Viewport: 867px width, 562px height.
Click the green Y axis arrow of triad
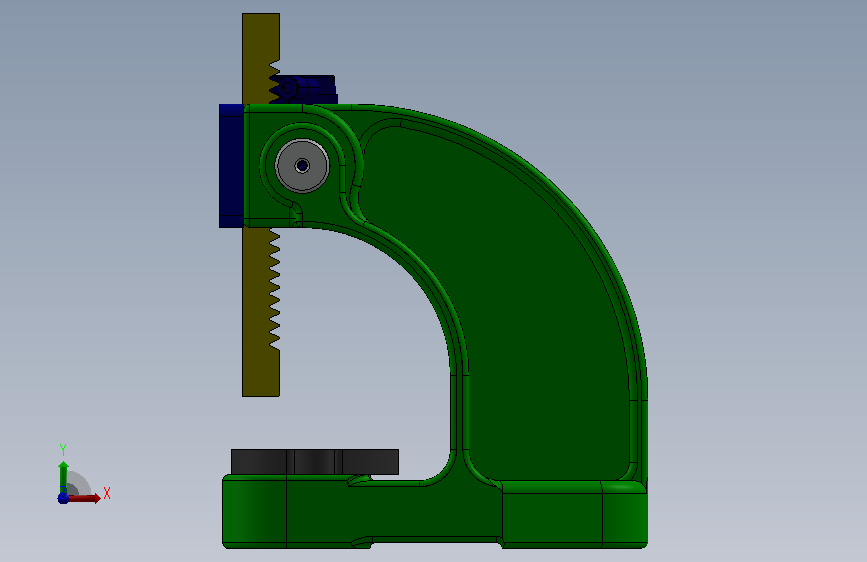63,477
